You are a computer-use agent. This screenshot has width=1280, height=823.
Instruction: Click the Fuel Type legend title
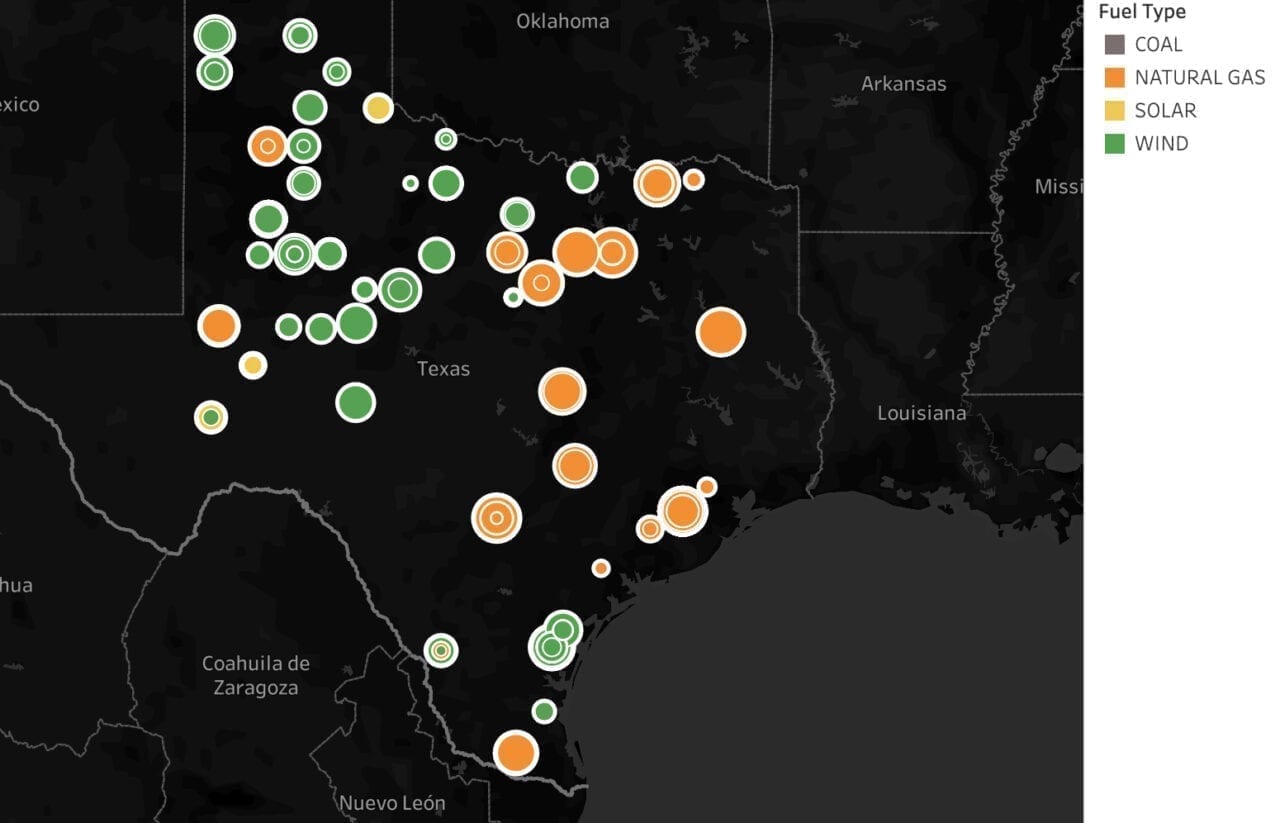(x=1143, y=11)
